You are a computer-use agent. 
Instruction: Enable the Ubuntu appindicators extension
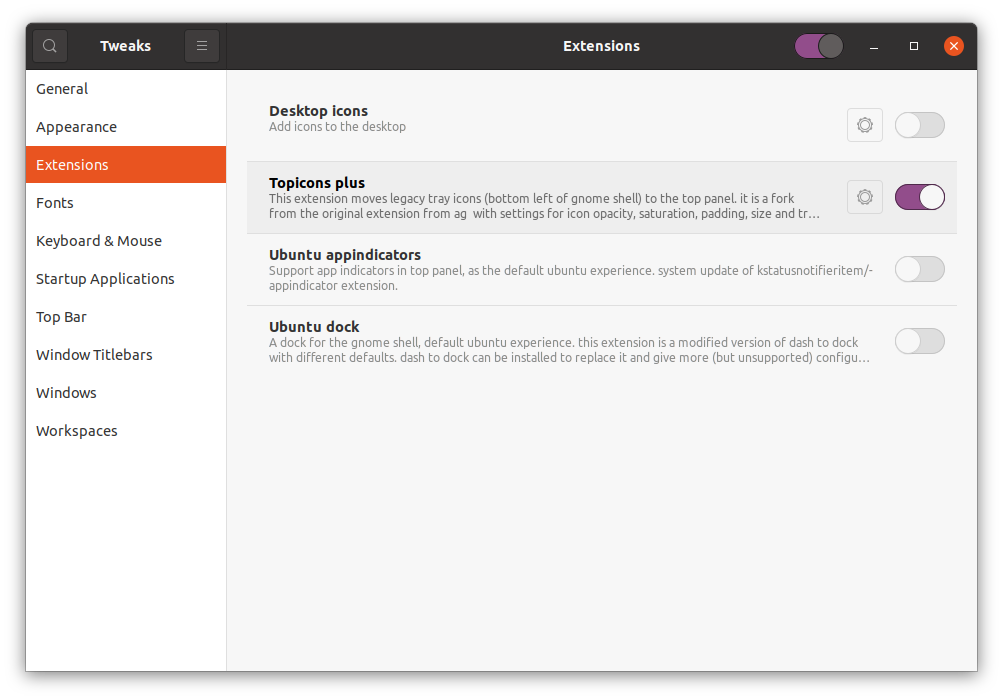(x=919, y=269)
